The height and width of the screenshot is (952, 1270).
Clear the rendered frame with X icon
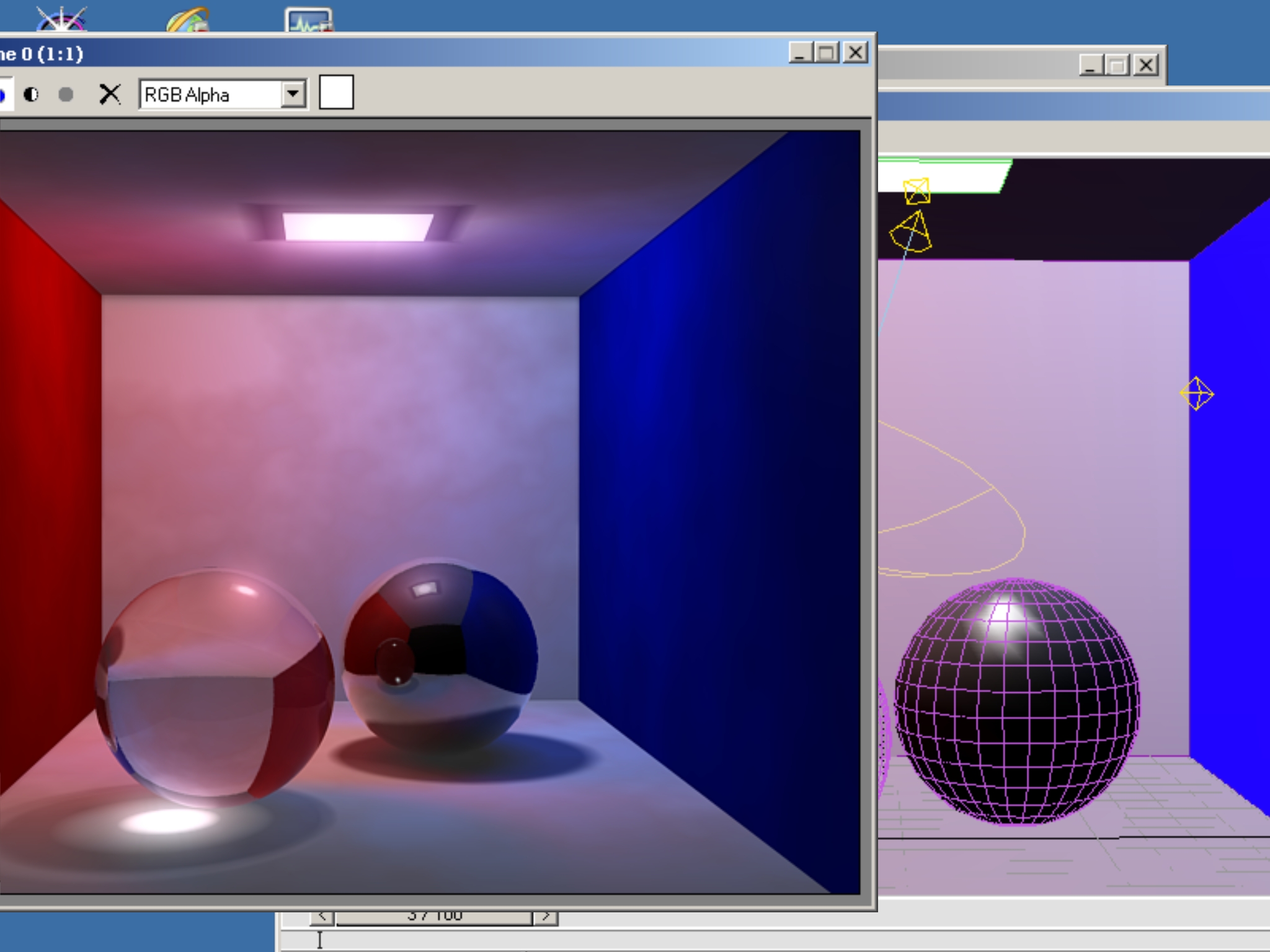[110, 94]
